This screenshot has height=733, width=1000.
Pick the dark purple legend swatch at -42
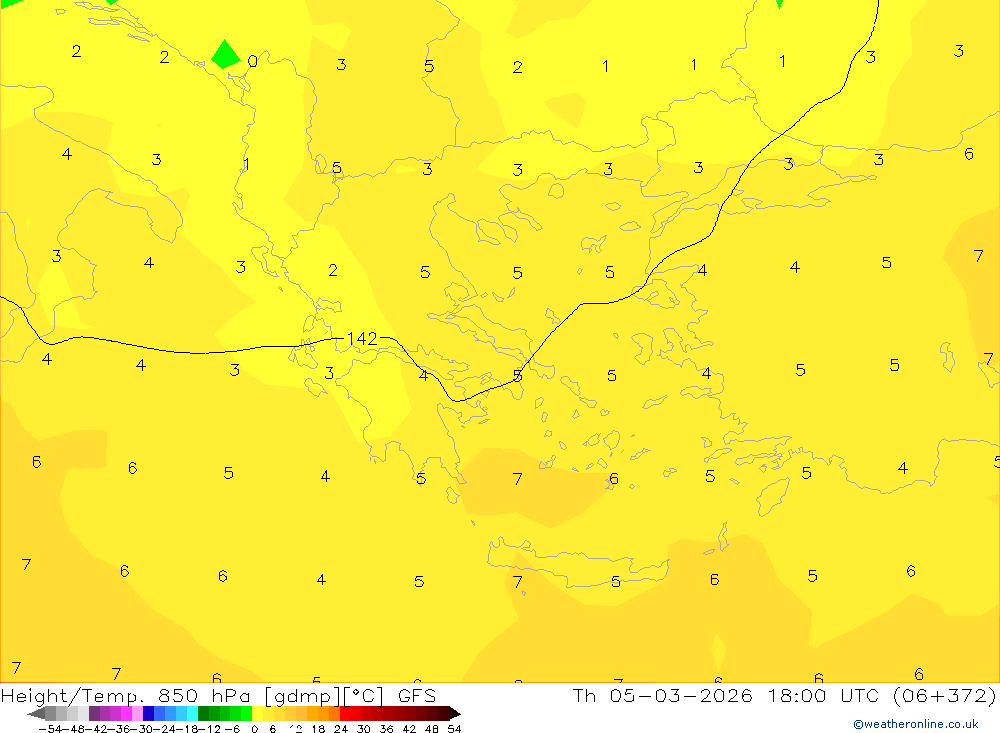pos(94,713)
